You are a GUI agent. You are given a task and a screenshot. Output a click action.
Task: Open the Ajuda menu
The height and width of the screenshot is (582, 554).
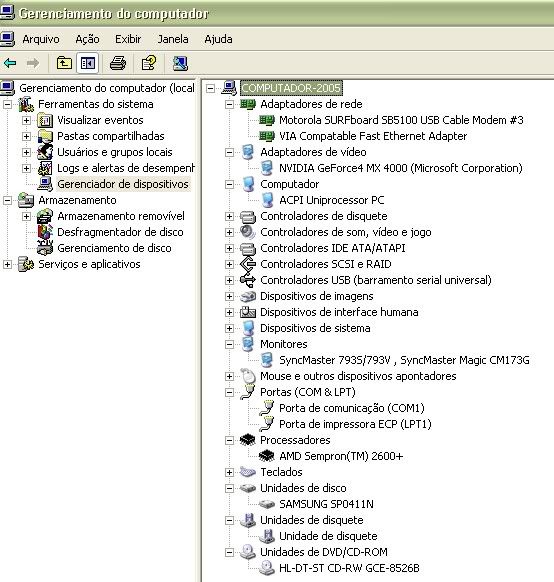click(218, 39)
